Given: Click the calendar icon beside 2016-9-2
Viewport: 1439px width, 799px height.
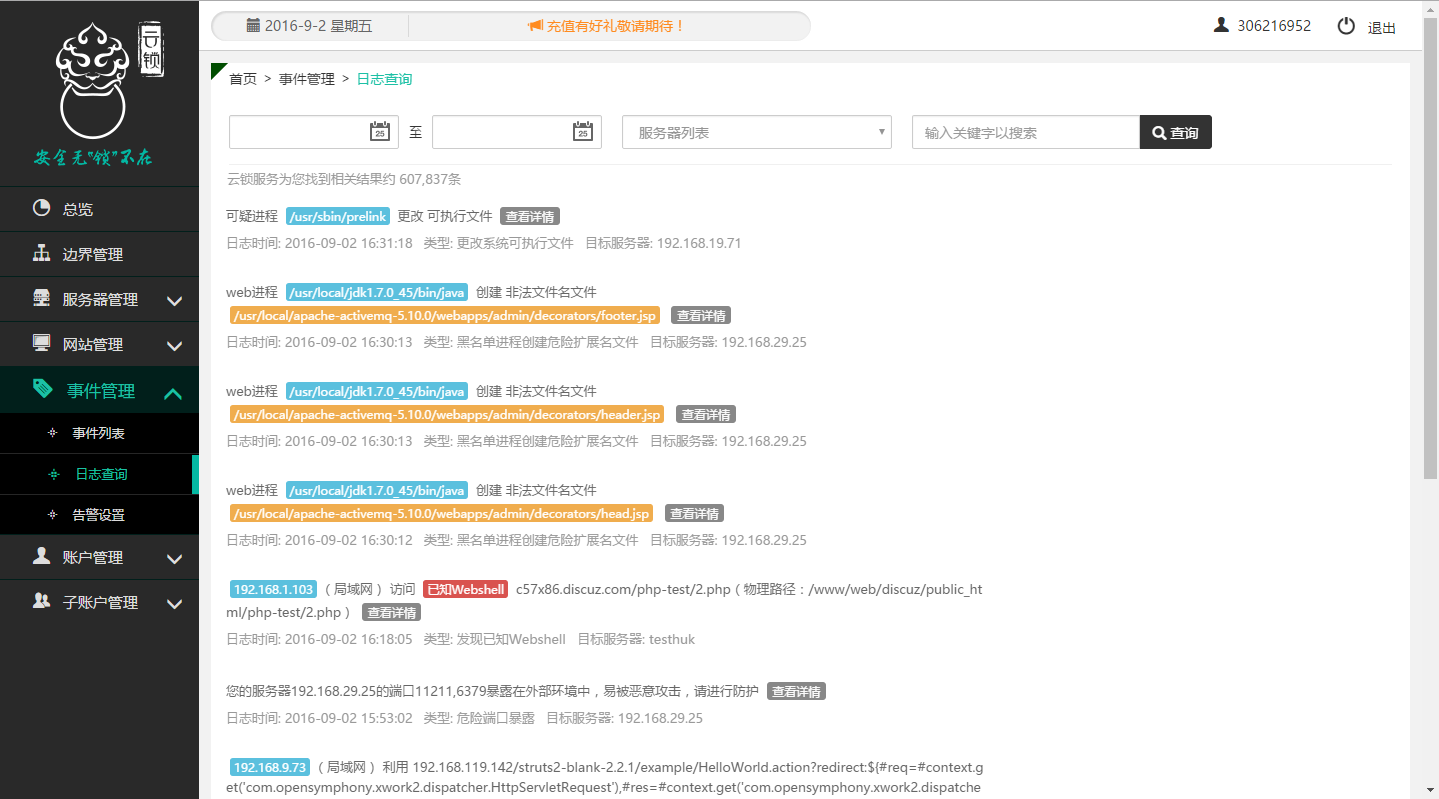Looking at the screenshot, I should point(253,25).
